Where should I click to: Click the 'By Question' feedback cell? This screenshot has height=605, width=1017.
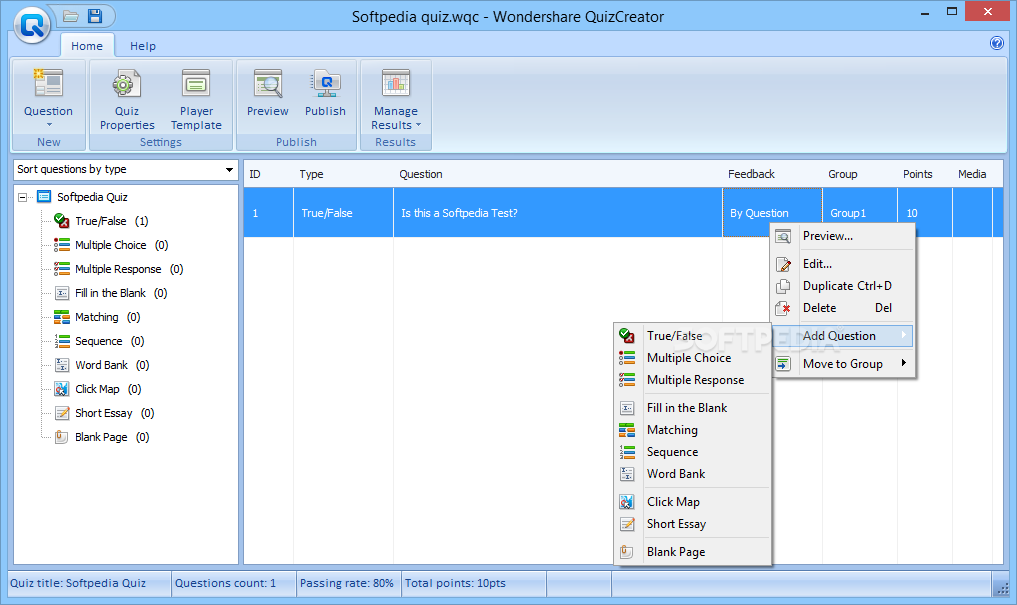pos(772,213)
